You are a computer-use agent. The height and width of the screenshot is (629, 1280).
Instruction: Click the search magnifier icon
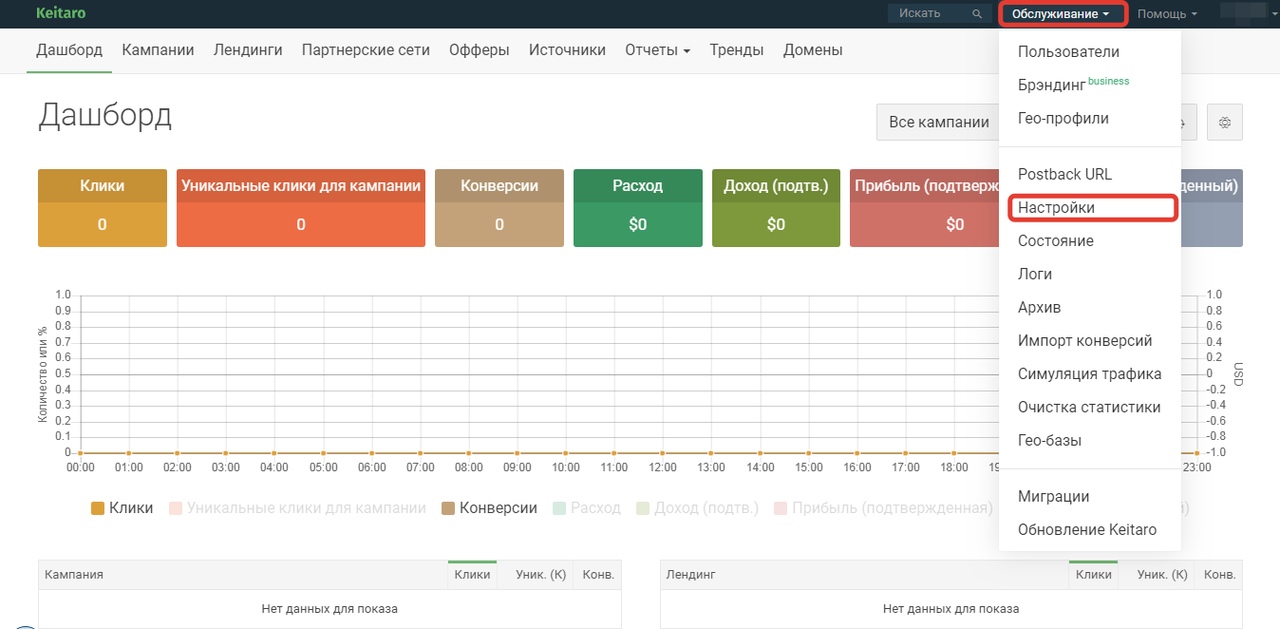(977, 14)
